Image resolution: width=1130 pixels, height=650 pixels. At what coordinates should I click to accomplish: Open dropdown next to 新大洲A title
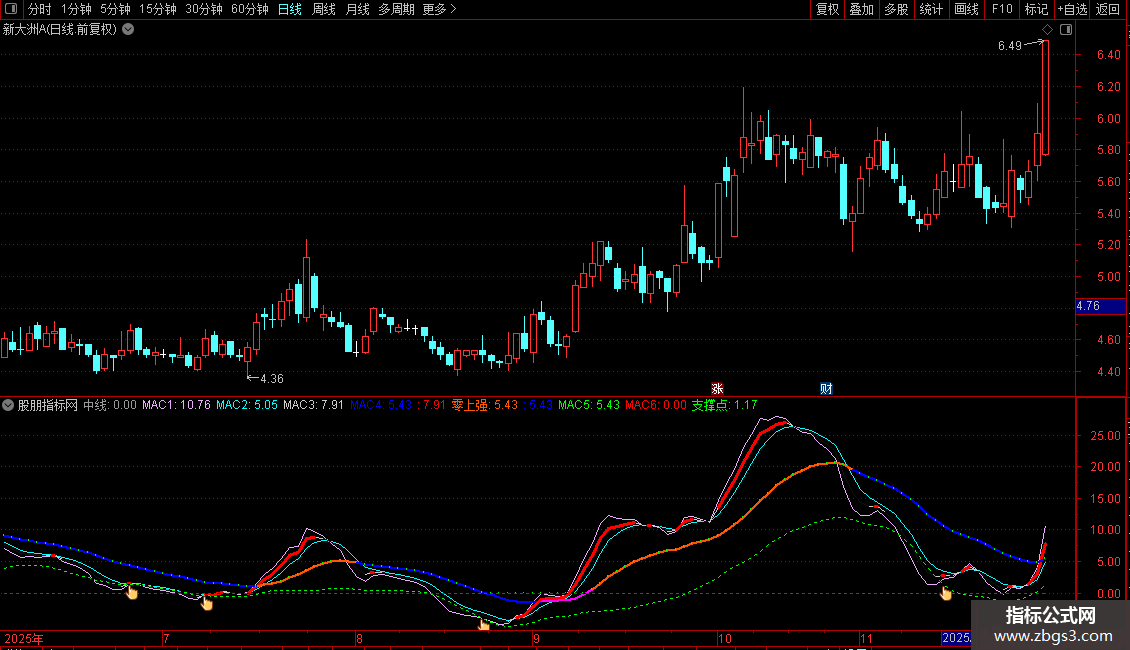tap(128, 30)
